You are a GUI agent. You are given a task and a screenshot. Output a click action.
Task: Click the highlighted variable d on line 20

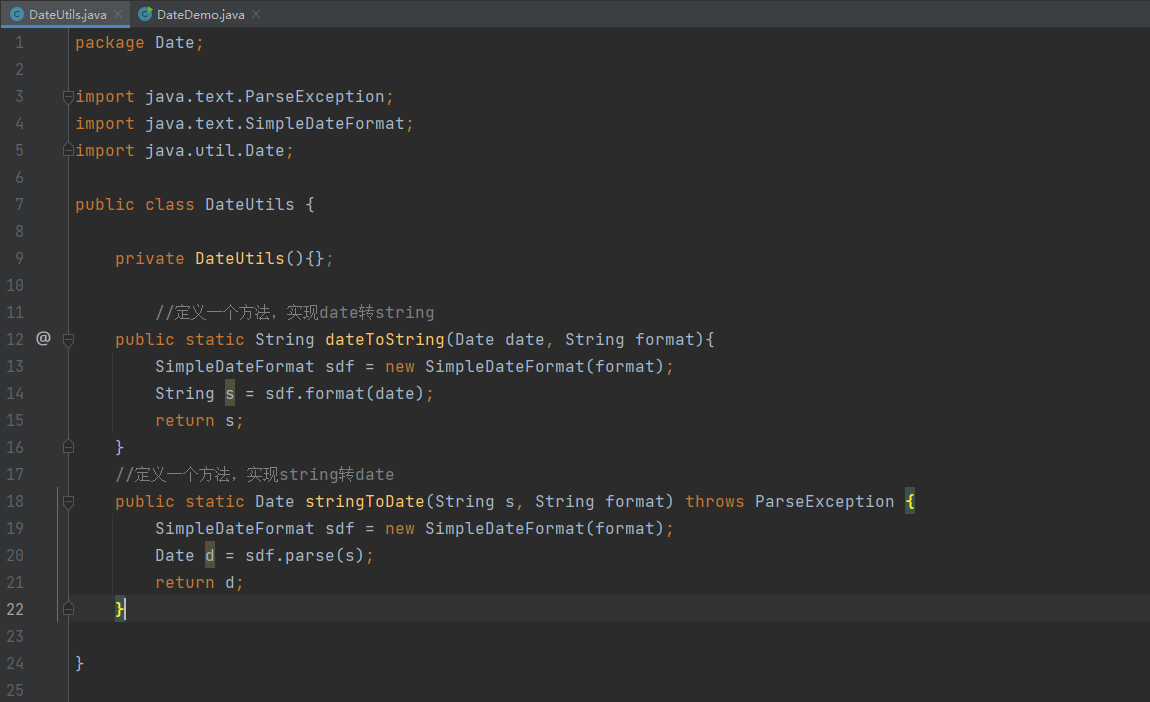[210, 556]
